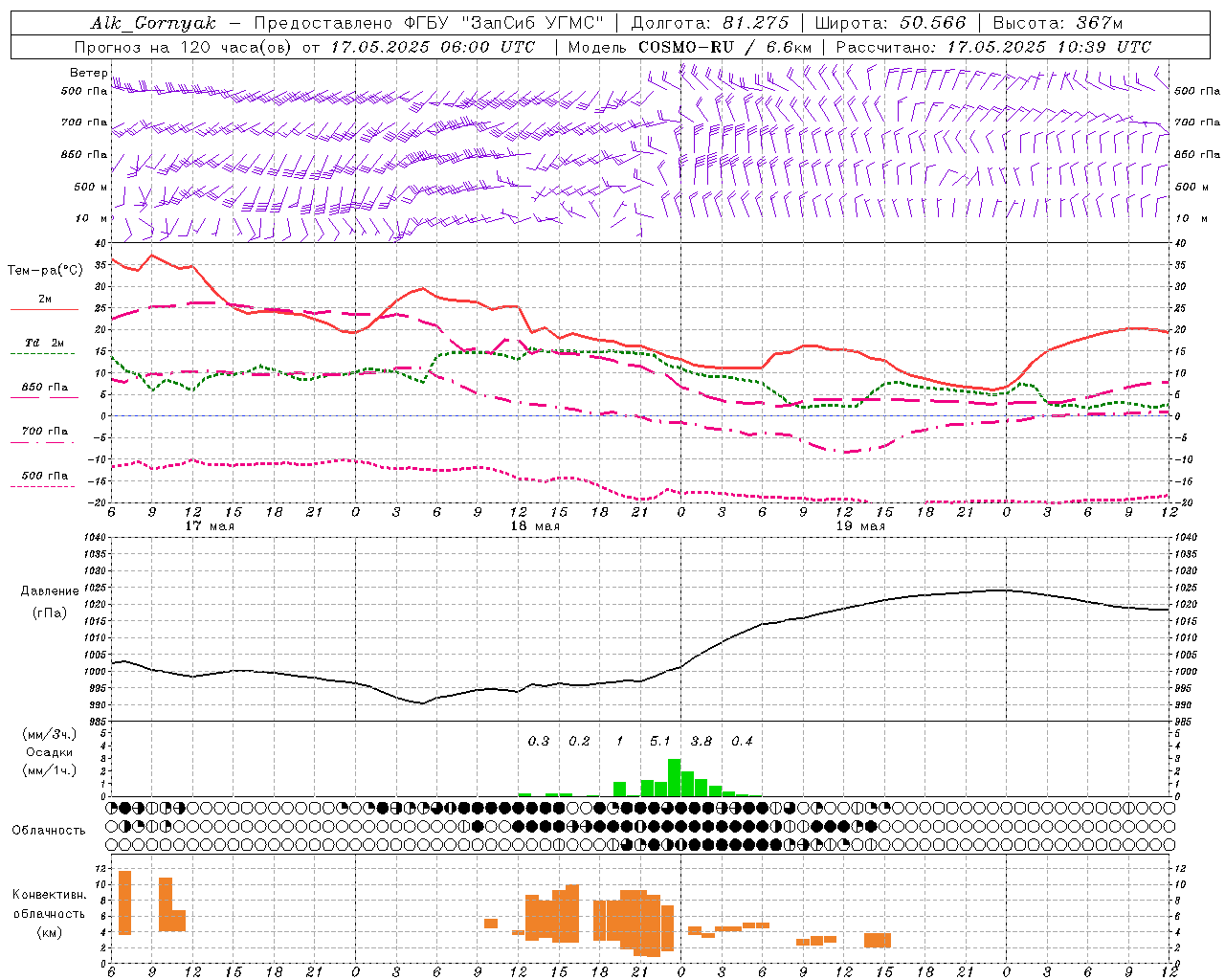Click the 500 гПа temperature legend label
Screen dimensions: 1225x980
tap(45, 476)
